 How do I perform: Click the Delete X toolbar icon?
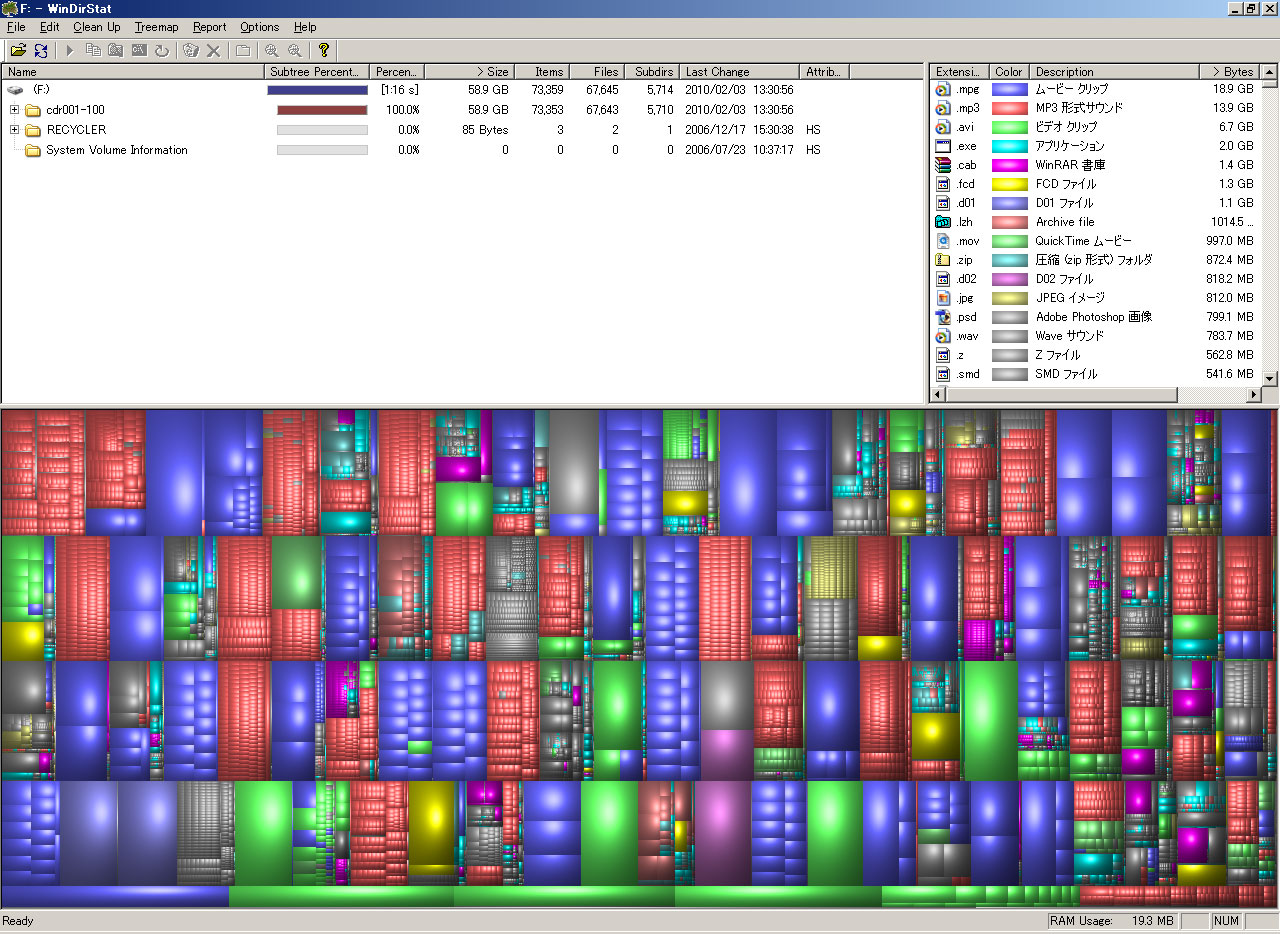(x=213, y=50)
